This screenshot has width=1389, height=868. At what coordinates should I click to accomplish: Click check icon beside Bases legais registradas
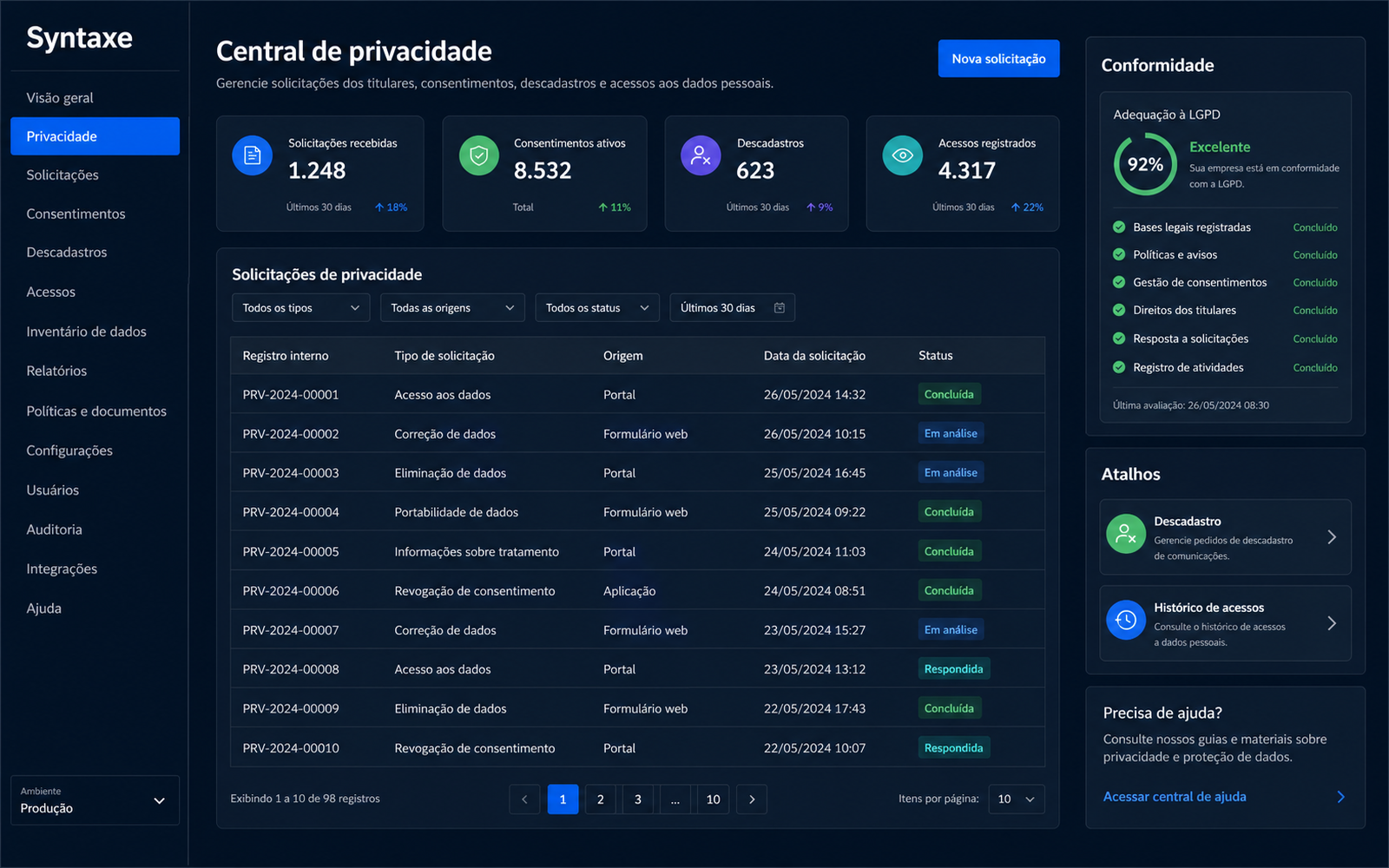(1119, 227)
